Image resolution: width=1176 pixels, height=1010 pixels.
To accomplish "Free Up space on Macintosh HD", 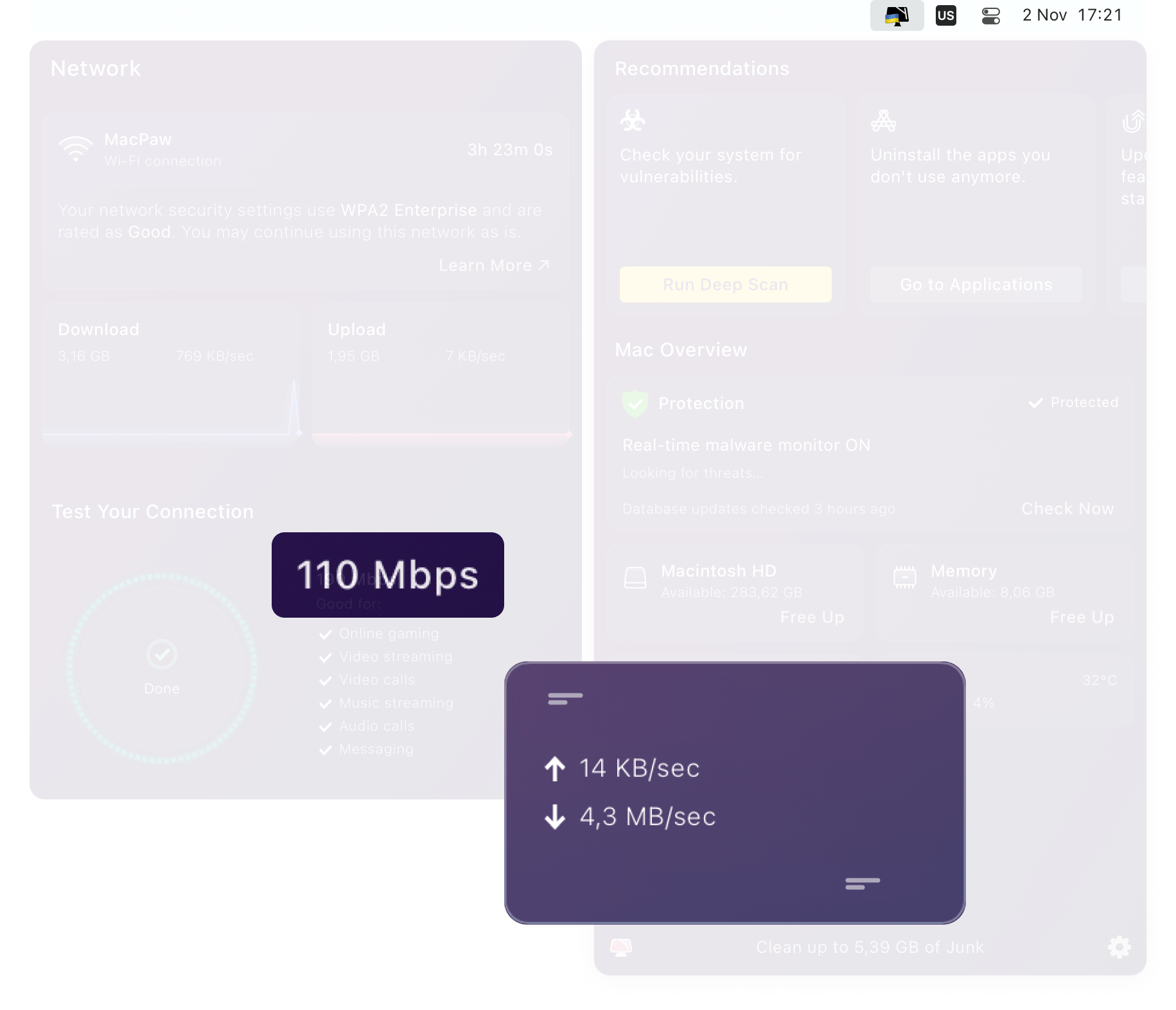I will click(812, 617).
